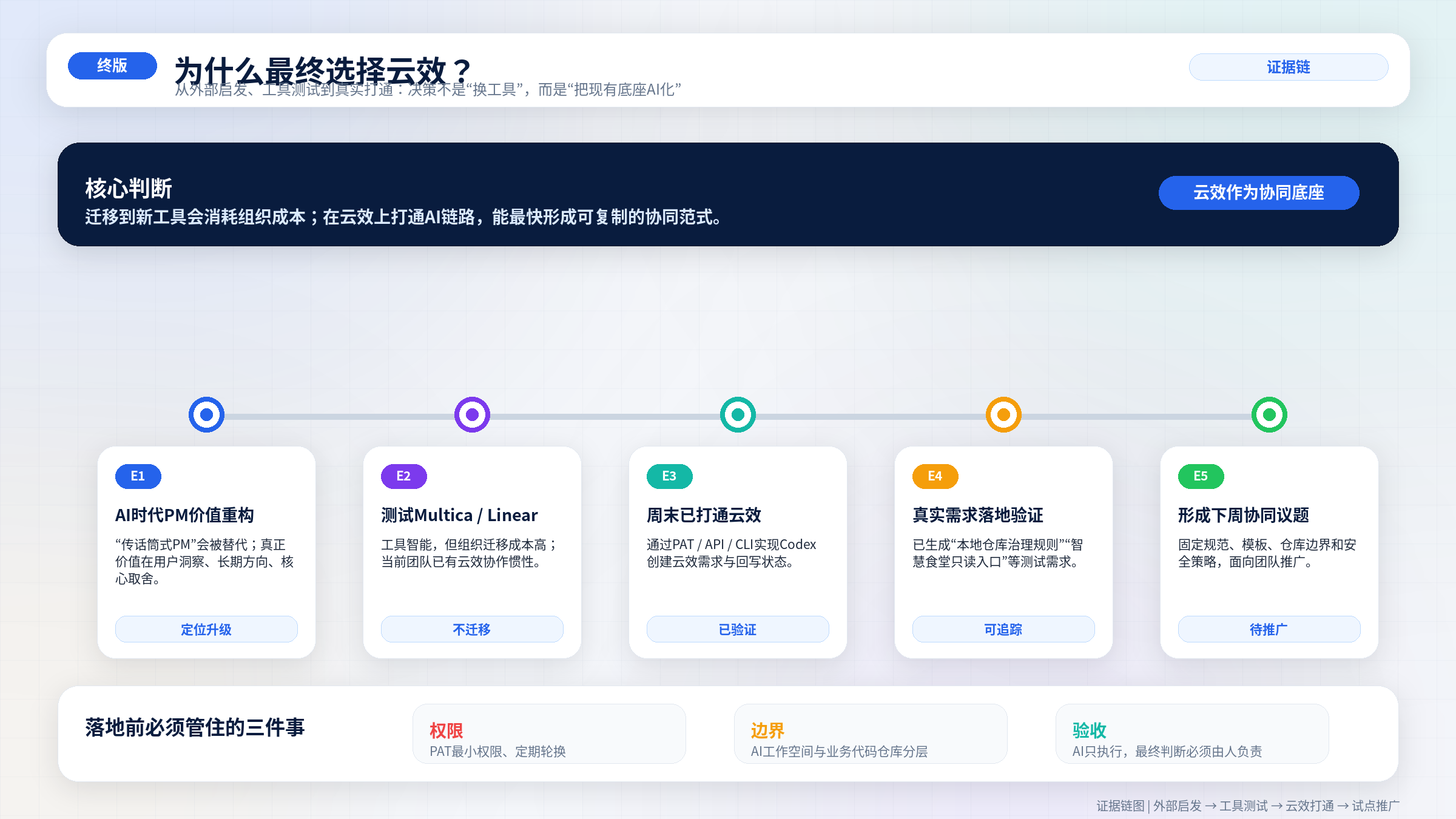Click the E1 badge
Image resolution: width=1456 pixels, height=819 pixels.
[x=138, y=476]
